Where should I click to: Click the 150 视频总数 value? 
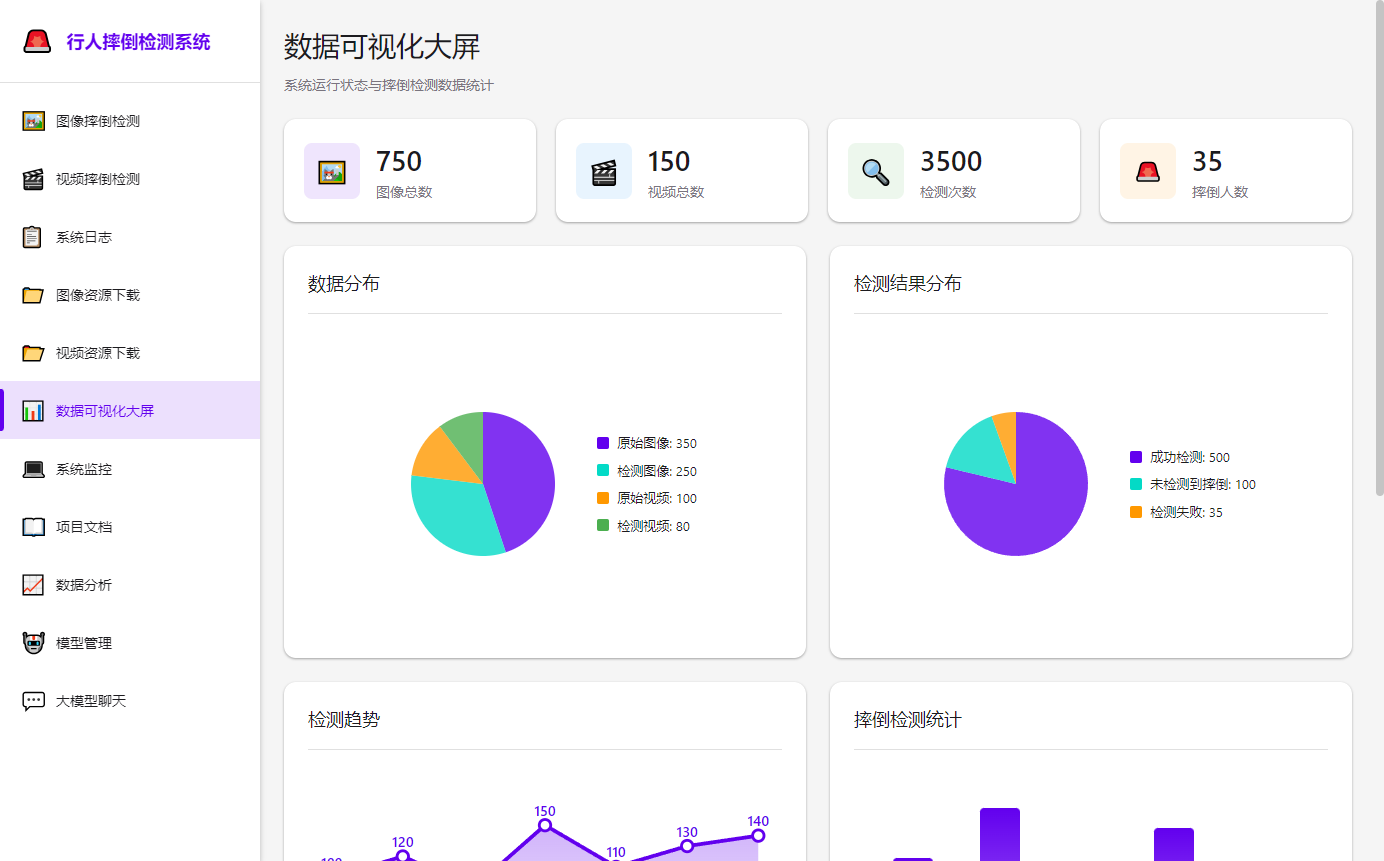coord(669,161)
